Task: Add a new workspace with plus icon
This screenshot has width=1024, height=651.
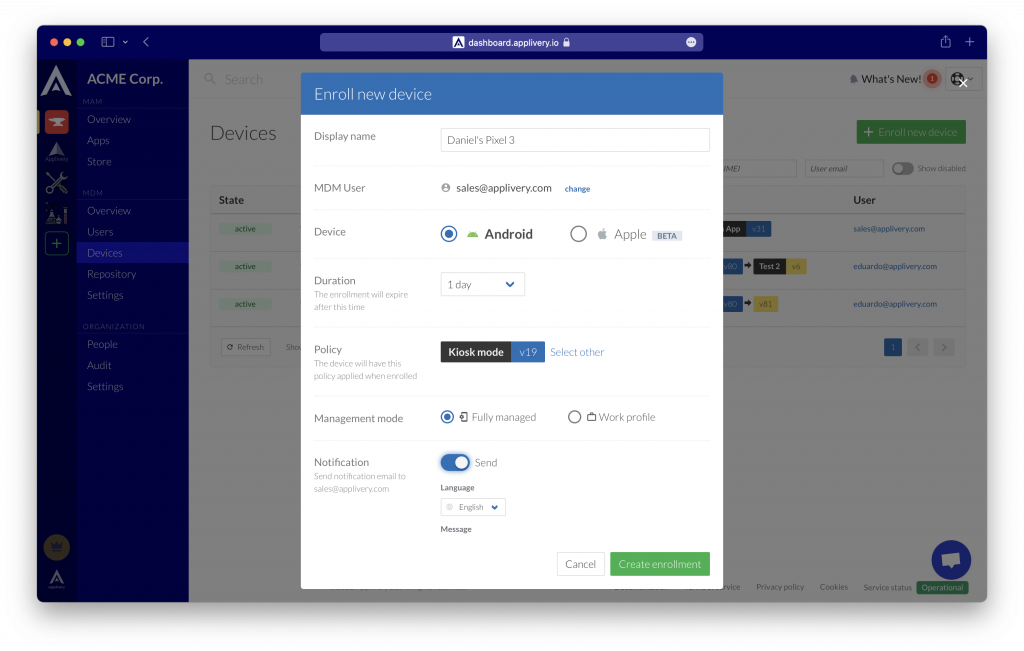Action: click(57, 244)
